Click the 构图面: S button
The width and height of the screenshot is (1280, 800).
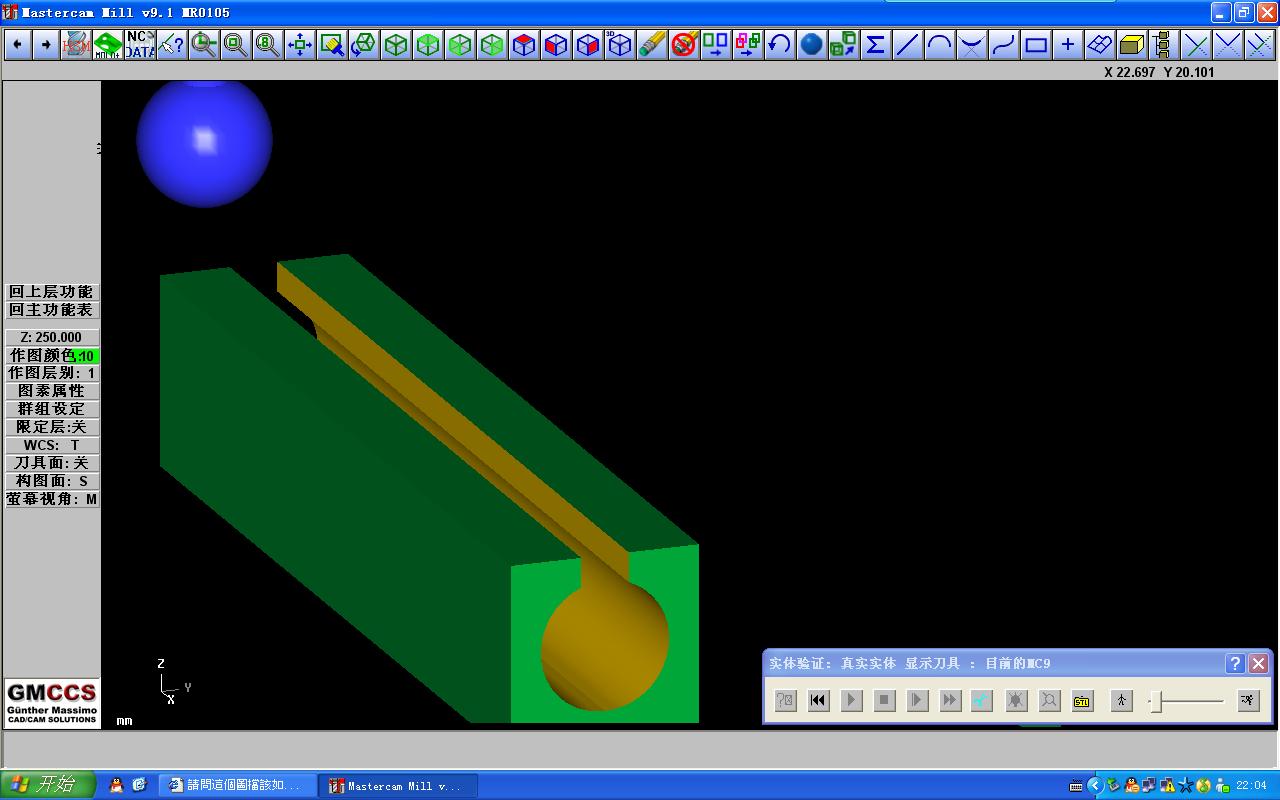click(52, 481)
